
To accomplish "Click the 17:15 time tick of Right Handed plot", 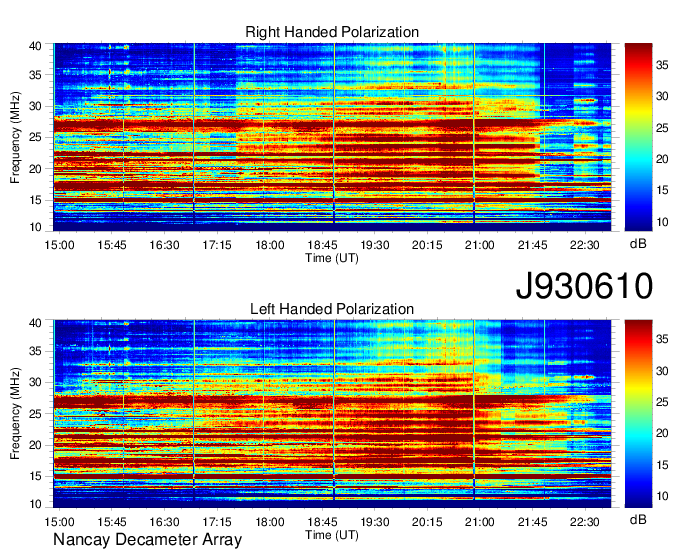I will (217, 245).
